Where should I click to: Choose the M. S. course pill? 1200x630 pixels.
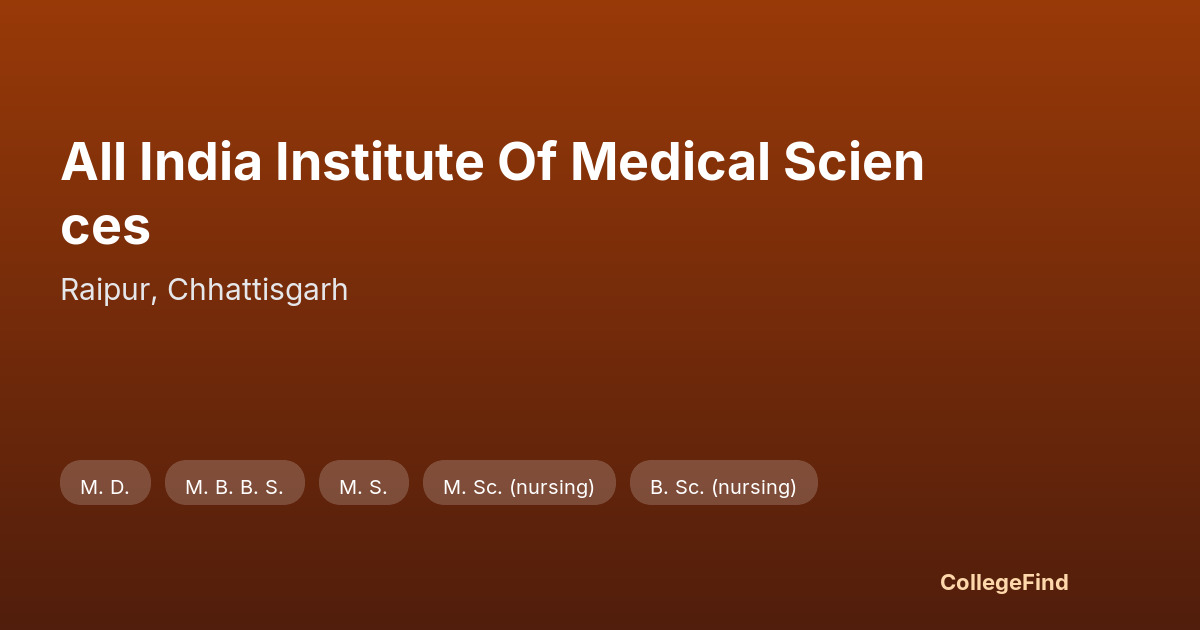pos(363,483)
